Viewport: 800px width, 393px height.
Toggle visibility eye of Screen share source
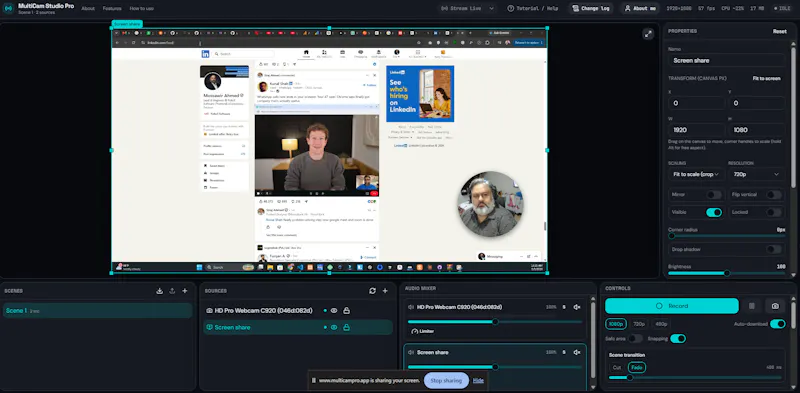point(334,327)
